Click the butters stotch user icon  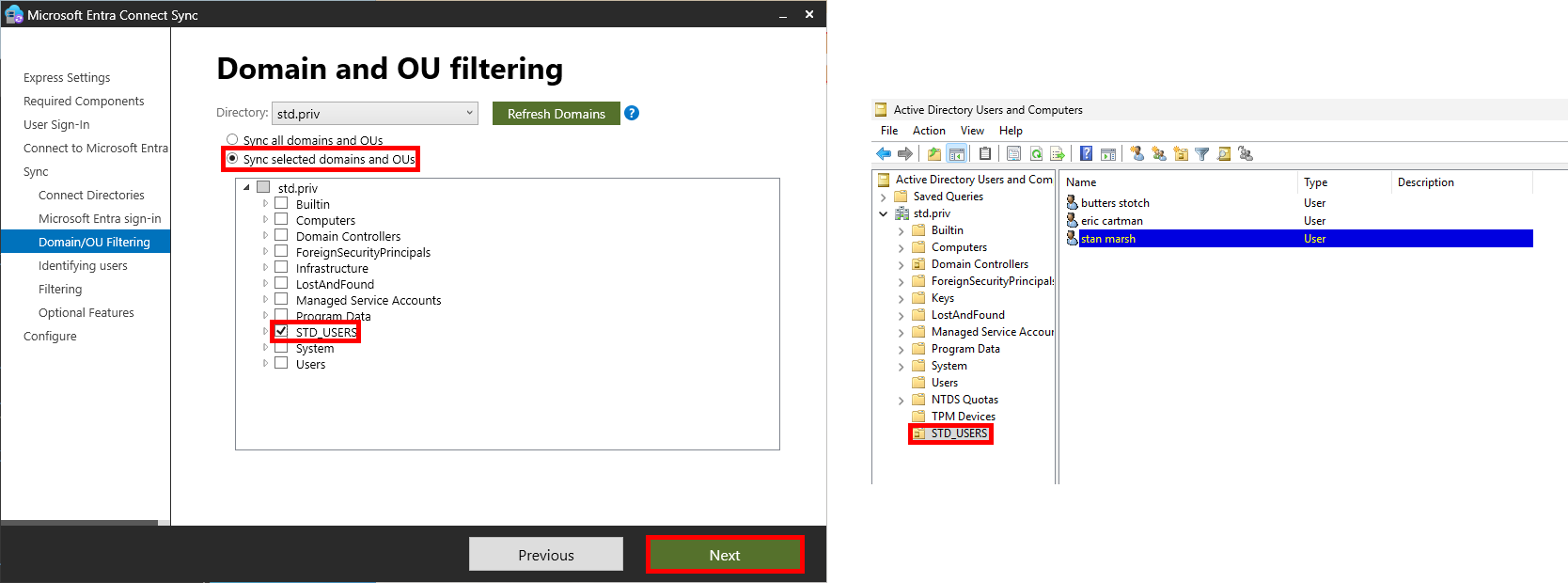click(1072, 202)
